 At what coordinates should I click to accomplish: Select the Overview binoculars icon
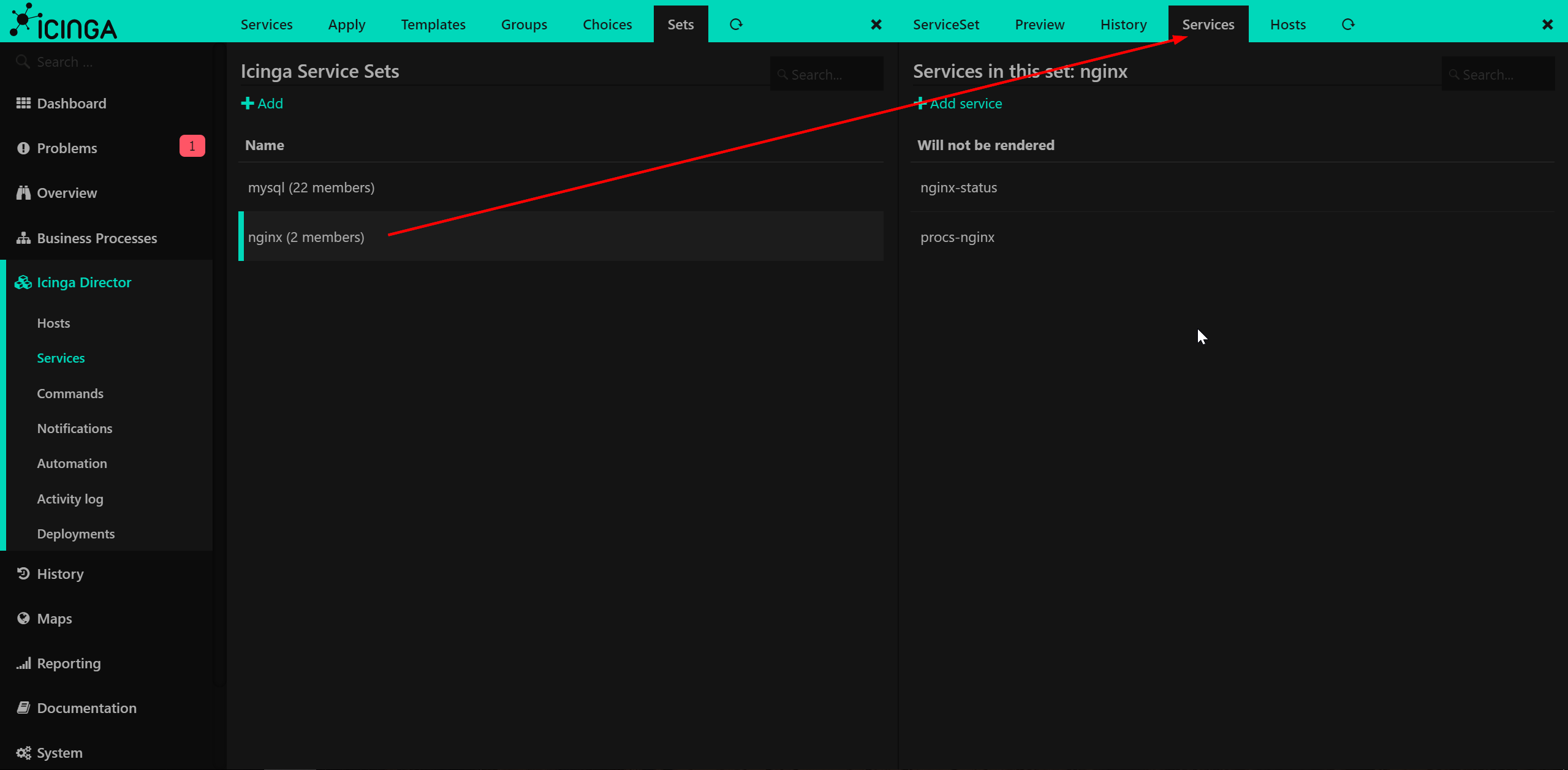[x=22, y=192]
